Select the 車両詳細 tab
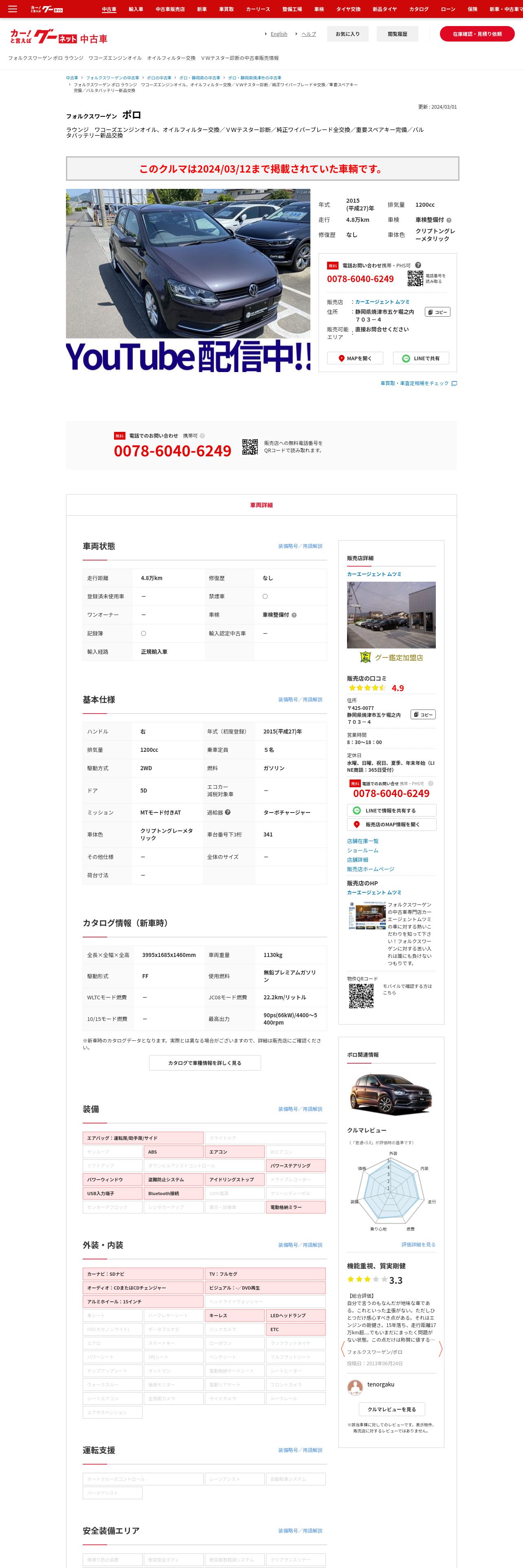523x1568 pixels. point(261,505)
